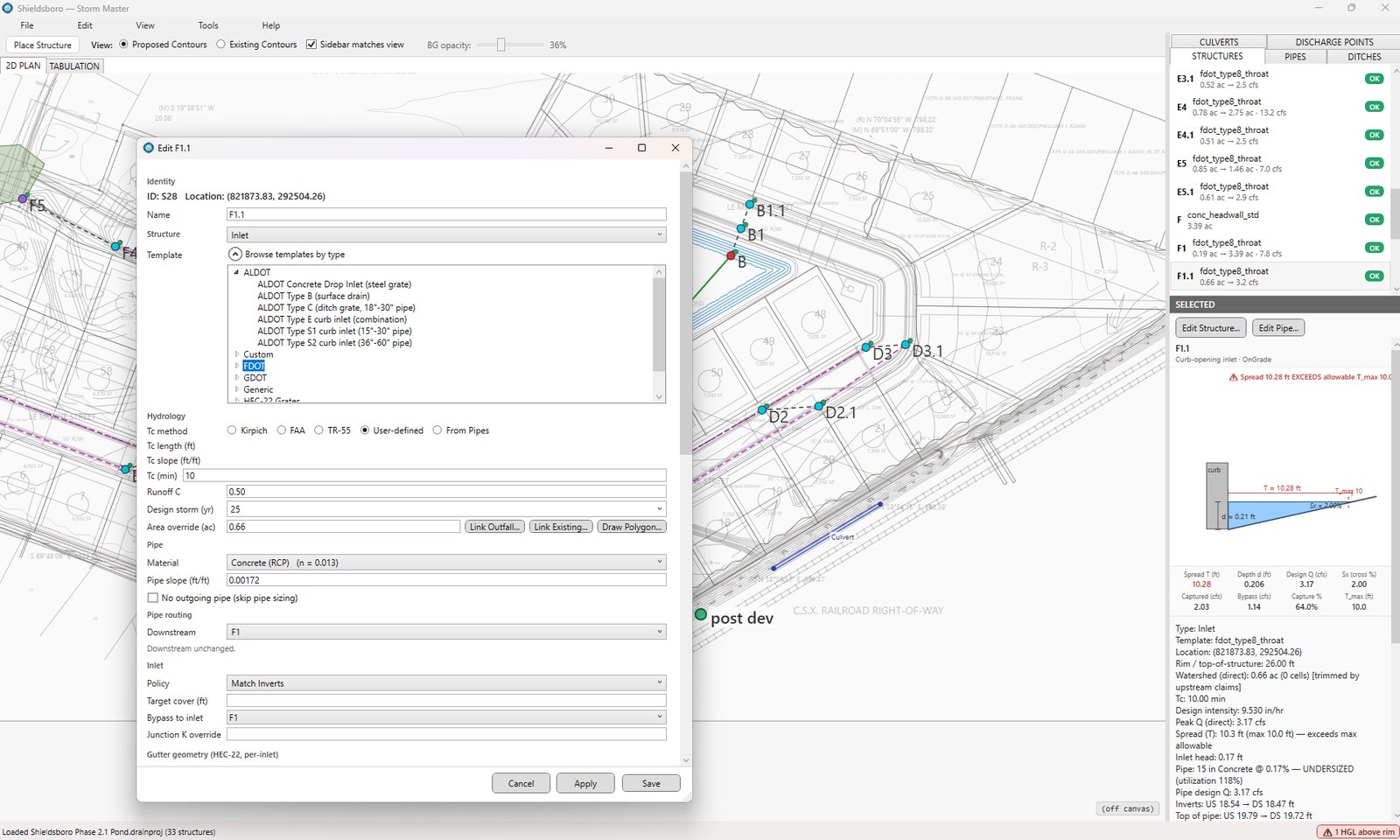
Task: Click the Place Structure button
Action: click(43, 45)
